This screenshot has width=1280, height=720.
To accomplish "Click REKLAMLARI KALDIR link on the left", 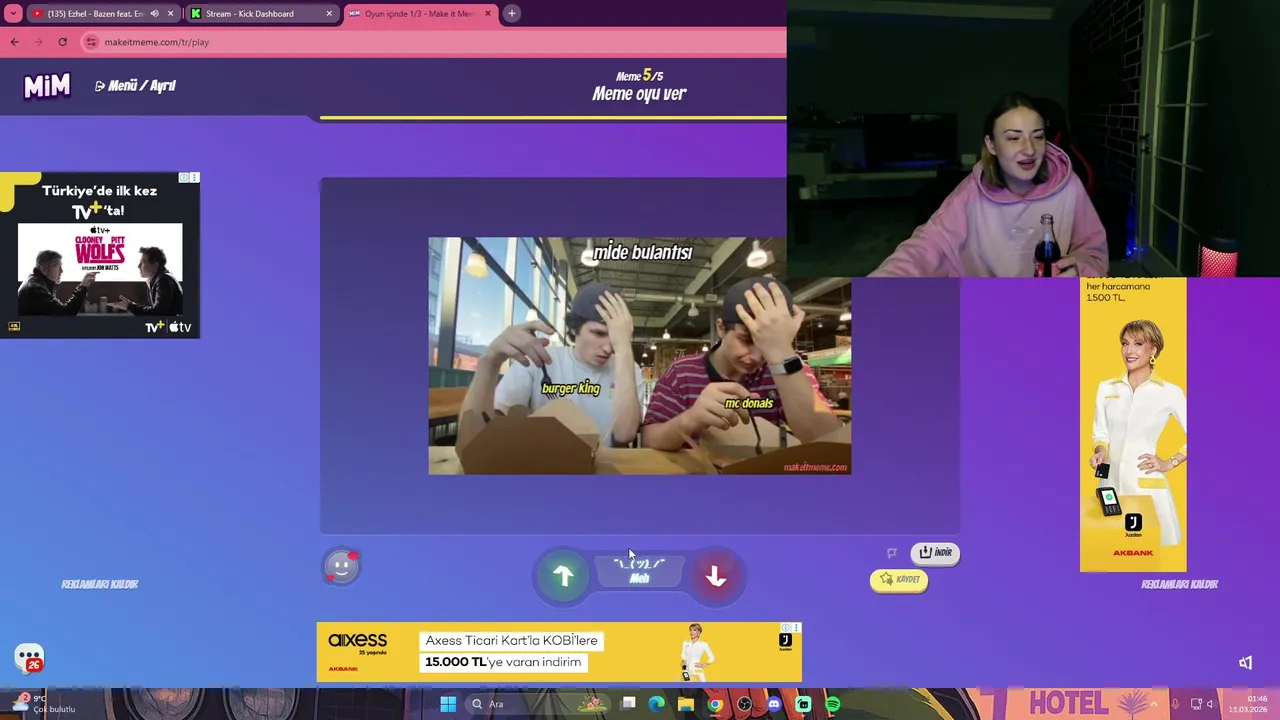I will pos(100,584).
